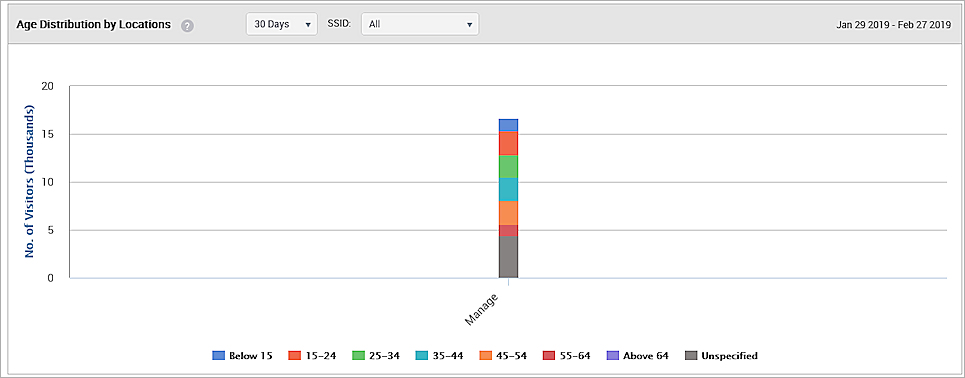
Task: Toggle the 45-54 legend entry
Action: tap(503, 356)
